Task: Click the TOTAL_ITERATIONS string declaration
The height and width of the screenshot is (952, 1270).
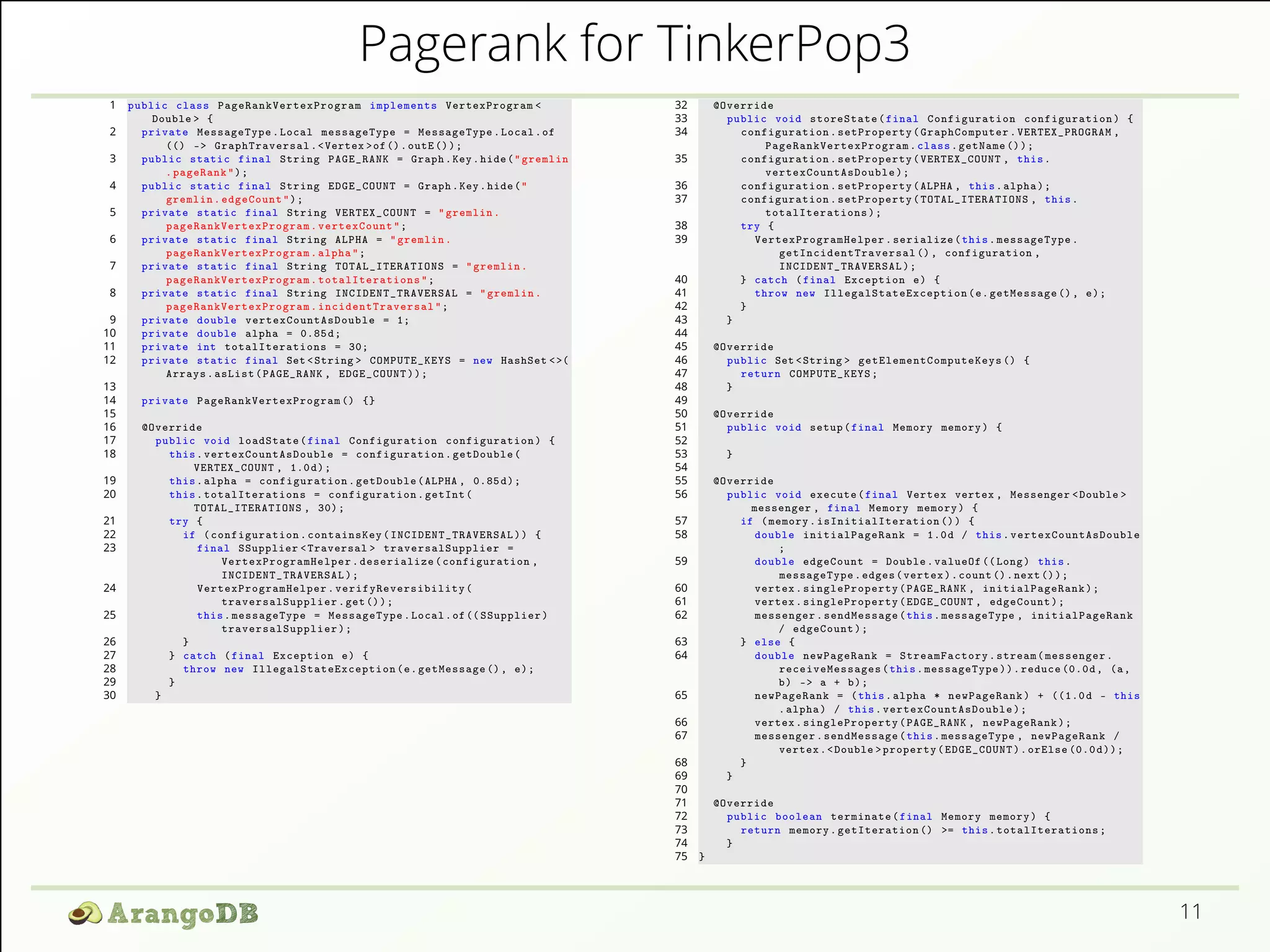Action: click(334, 273)
